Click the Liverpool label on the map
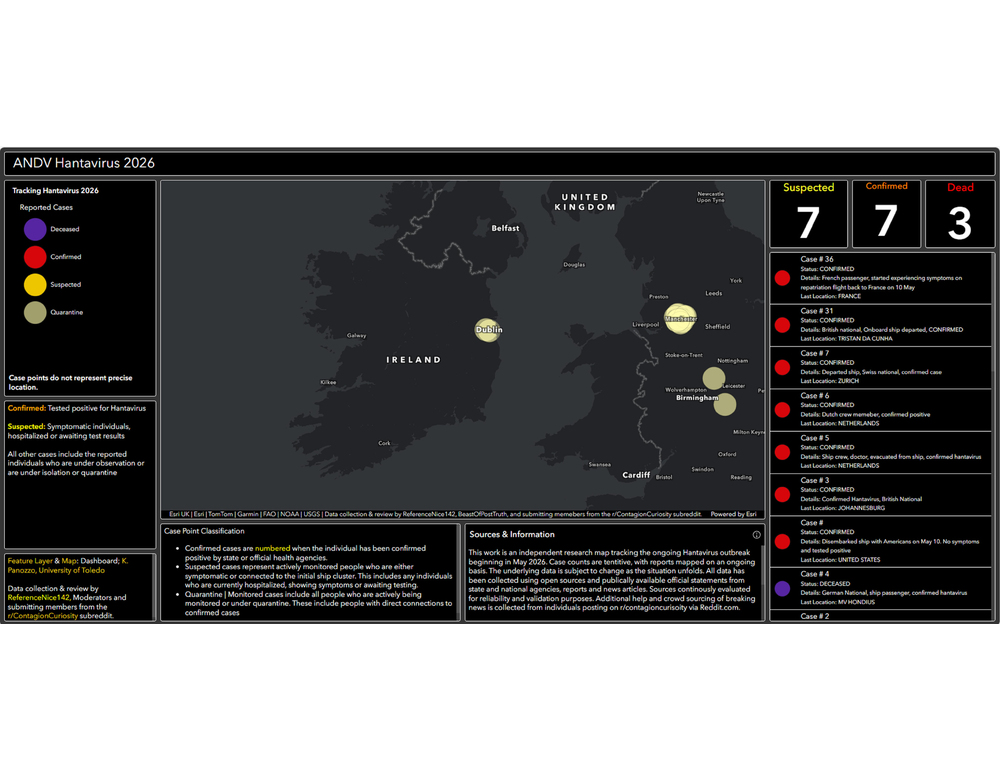Screen dimensions: 1000x770 645,325
